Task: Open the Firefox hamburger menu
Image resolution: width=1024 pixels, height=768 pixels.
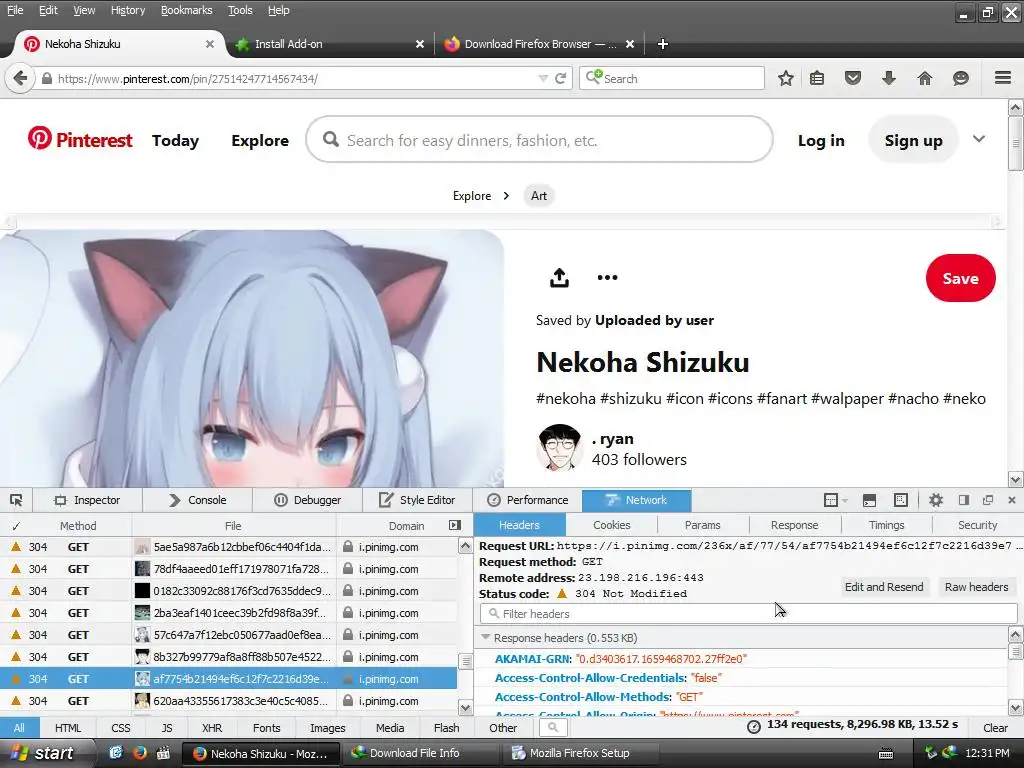Action: (1003, 78)
